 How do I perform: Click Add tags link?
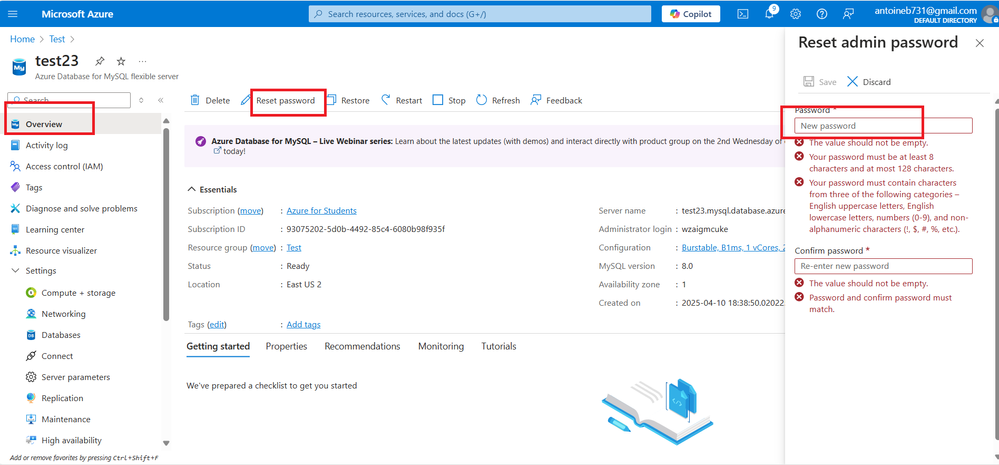tap(303, 325)
